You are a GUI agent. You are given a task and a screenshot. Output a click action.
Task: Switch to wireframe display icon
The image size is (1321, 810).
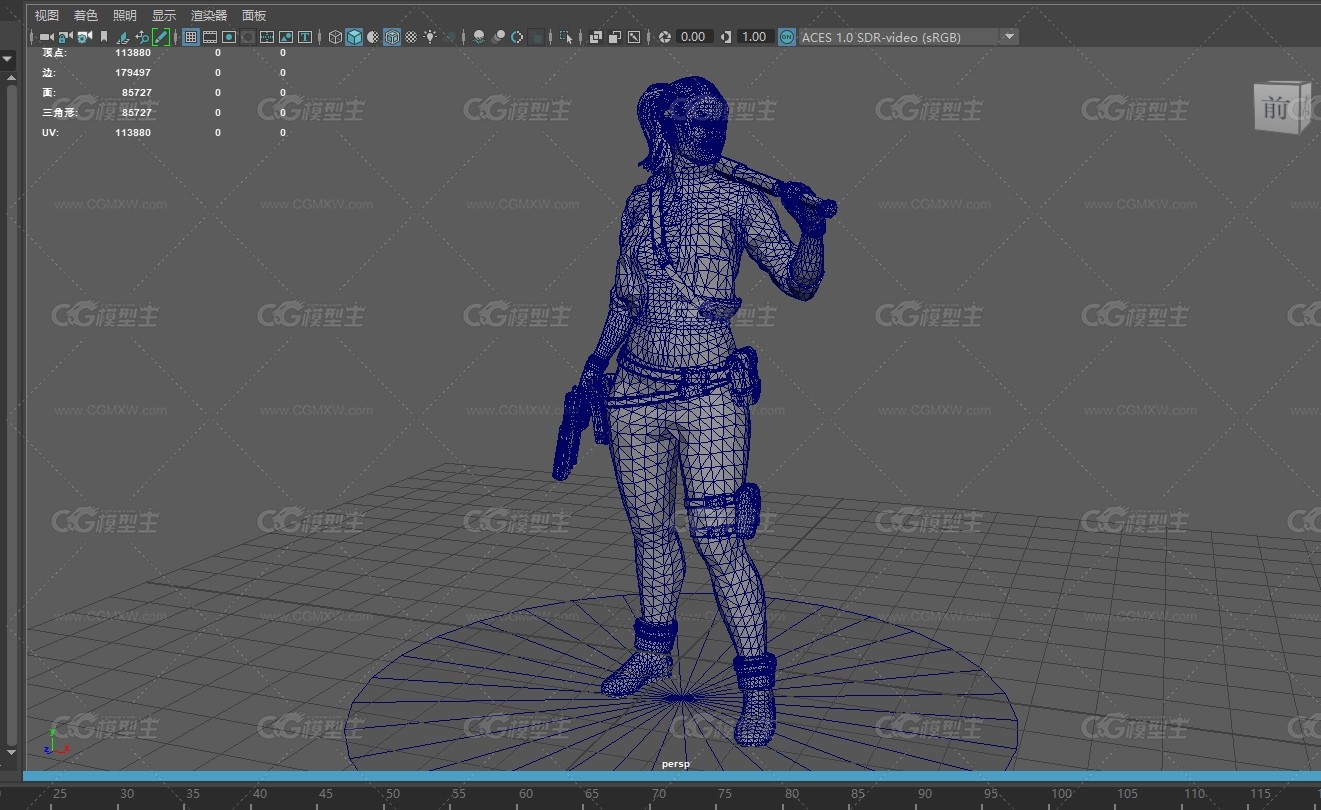click(335, 37)
